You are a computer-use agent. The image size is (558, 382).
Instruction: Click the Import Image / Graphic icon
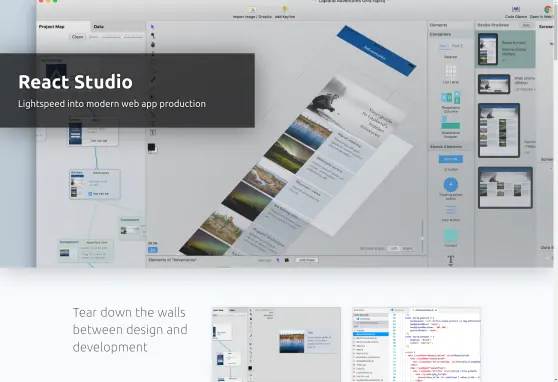252,10
